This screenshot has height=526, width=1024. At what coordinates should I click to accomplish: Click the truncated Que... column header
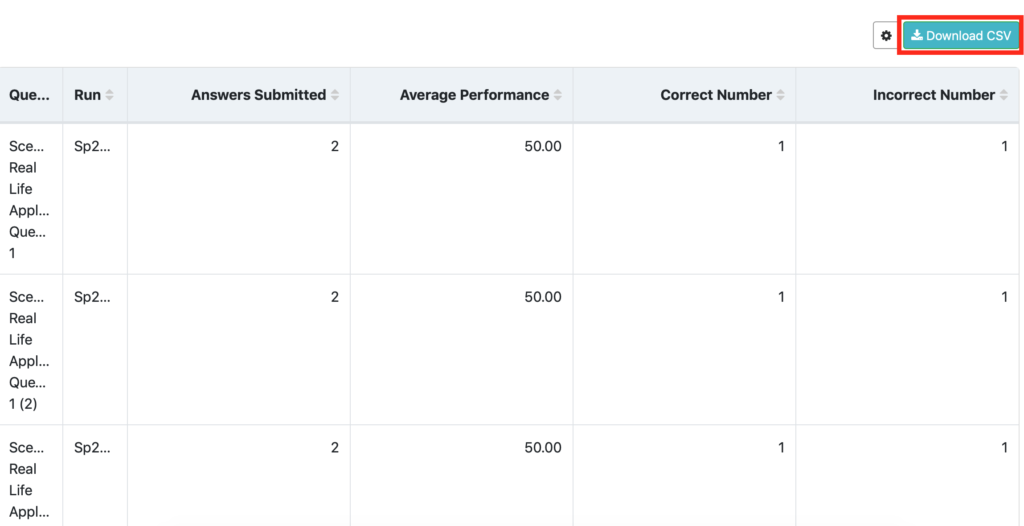click(x=29, y=95)
